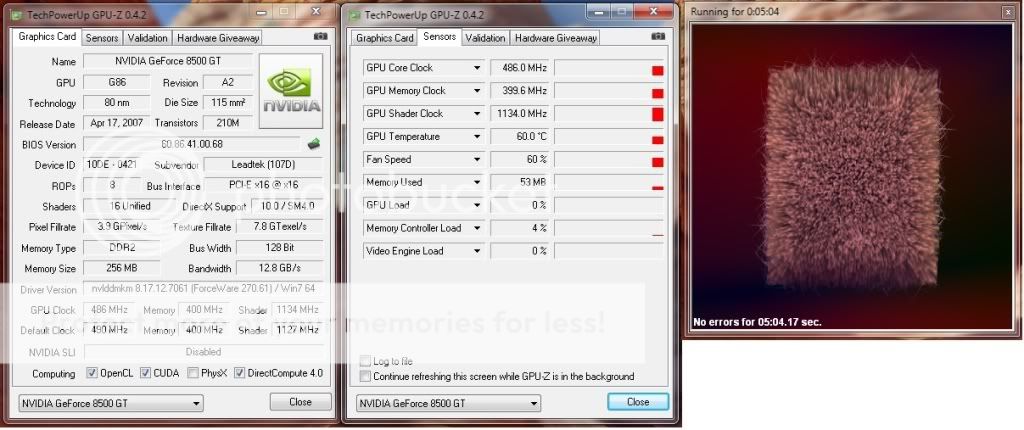
Task: Click the G86 GPU value
Action: coord(117,82)
